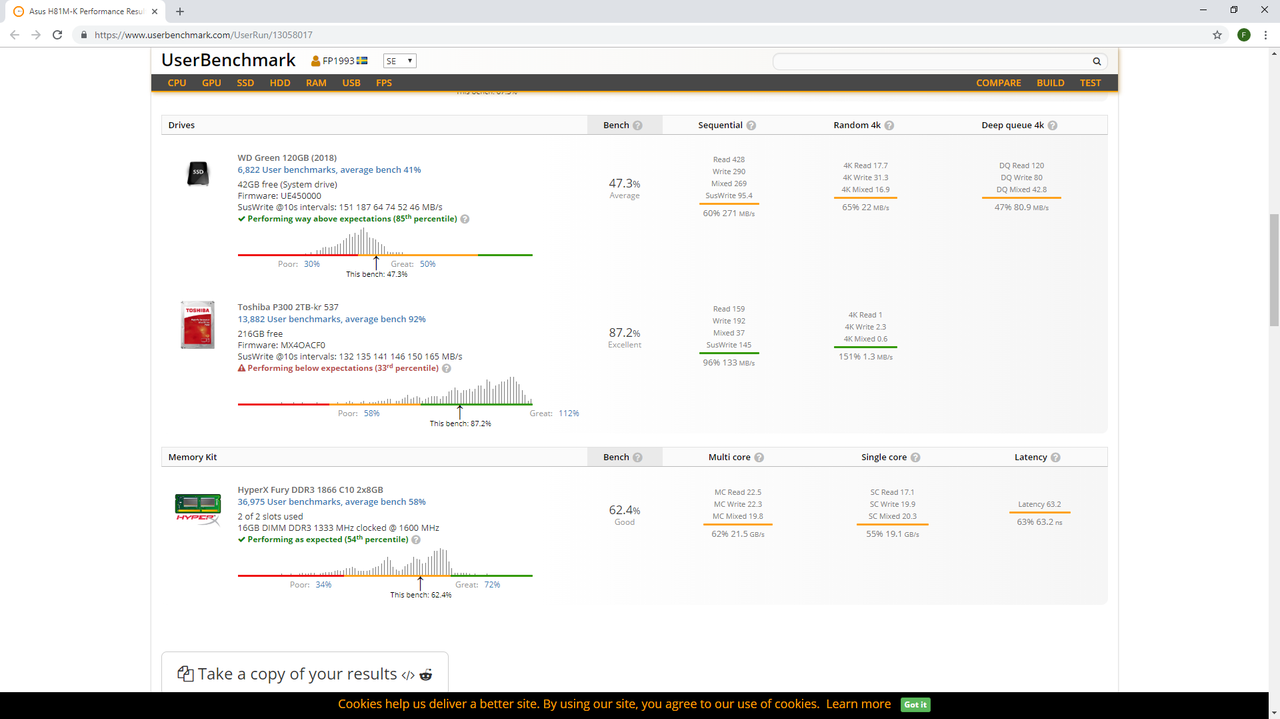
Task: Open the SSD menu
Action: click(245, 83)
